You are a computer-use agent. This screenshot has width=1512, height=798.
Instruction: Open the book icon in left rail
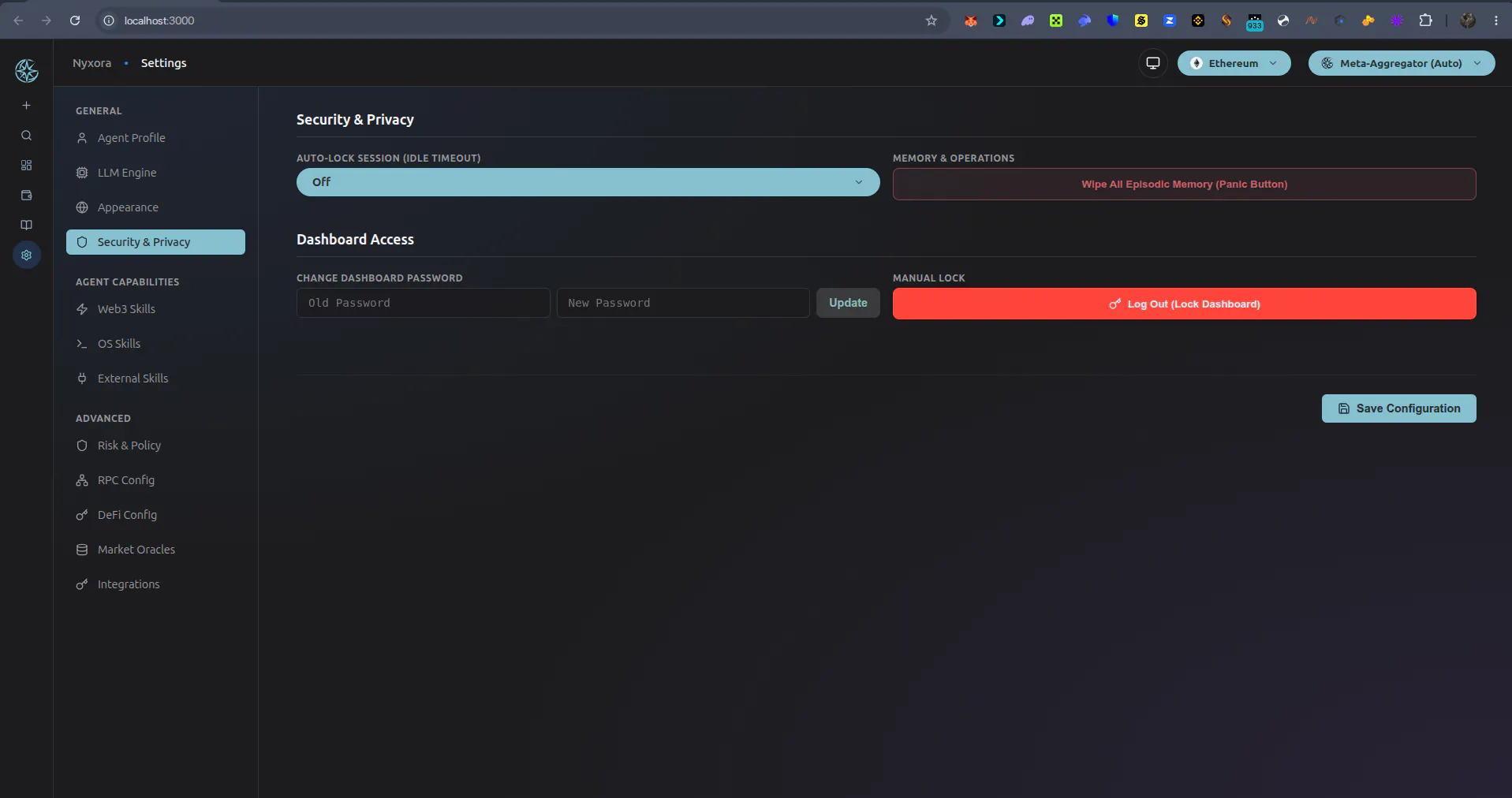(x=26, y=226)
